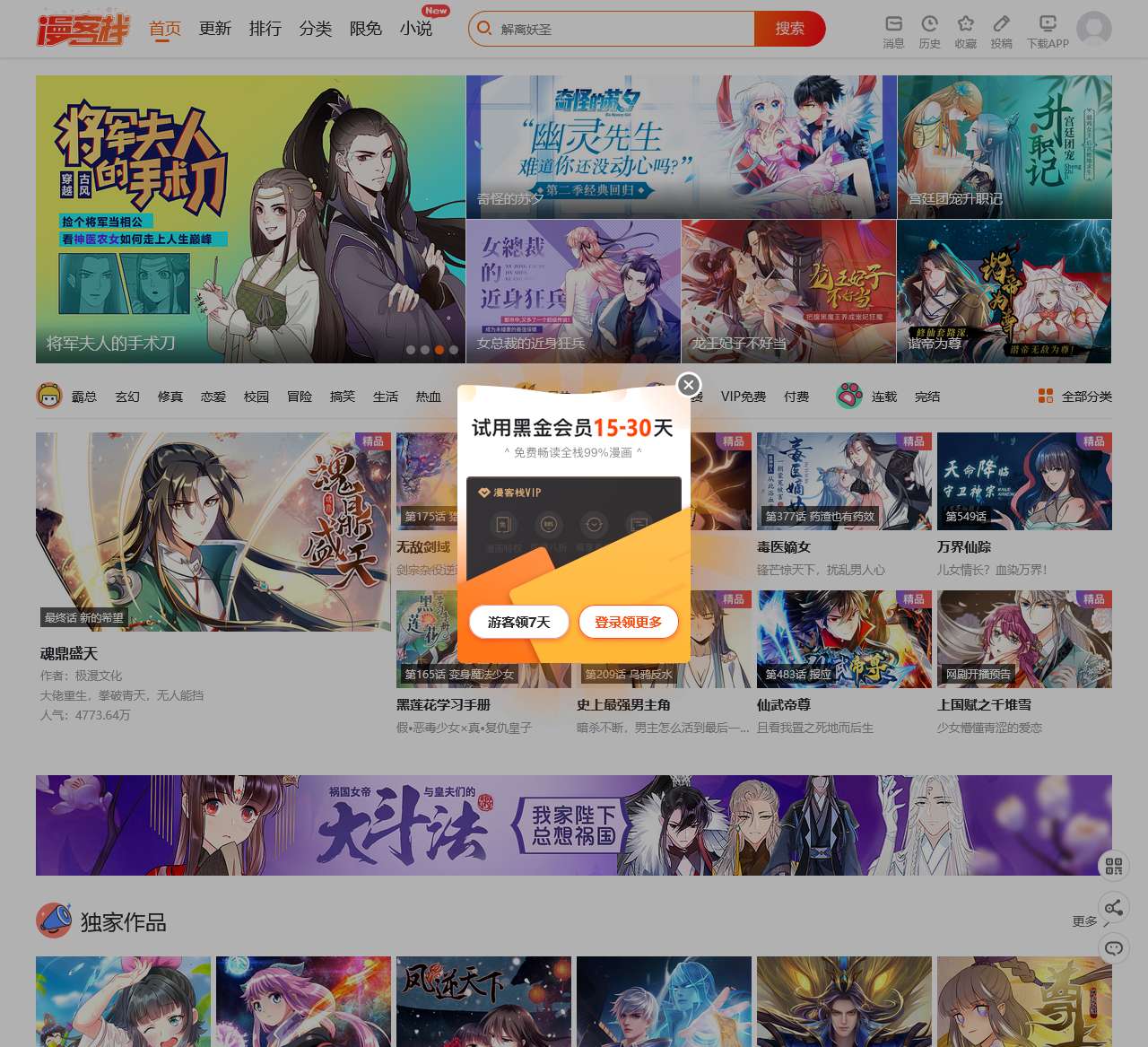Select the 冒险 category filter
Image resolution: width=1148 pixels, height=1047 pixels.
coord(300,397)
